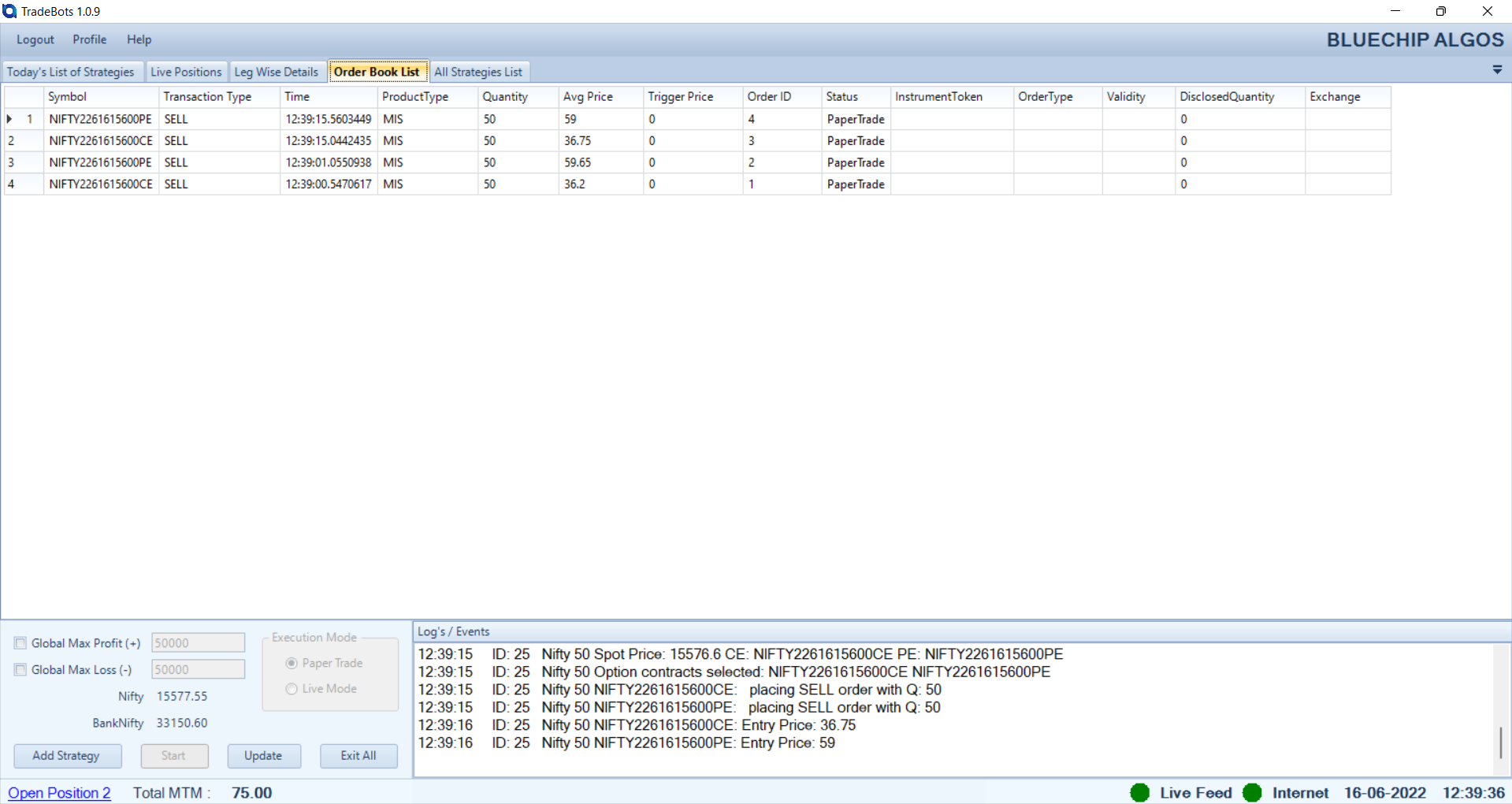
Task: Click the time cell 12:39:00.5470617
Action: tap(329, 184)
